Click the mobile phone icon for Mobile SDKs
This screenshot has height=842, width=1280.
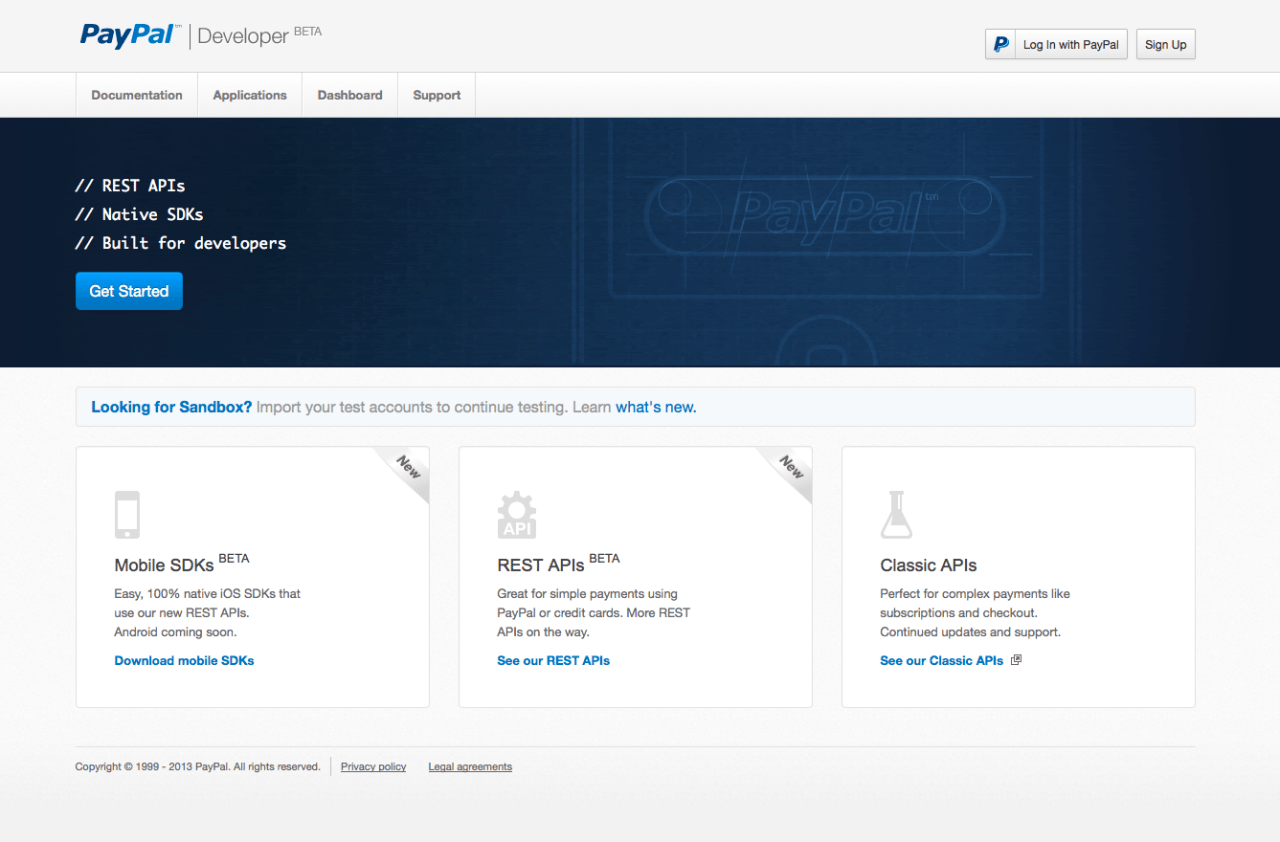click(127, 514)
